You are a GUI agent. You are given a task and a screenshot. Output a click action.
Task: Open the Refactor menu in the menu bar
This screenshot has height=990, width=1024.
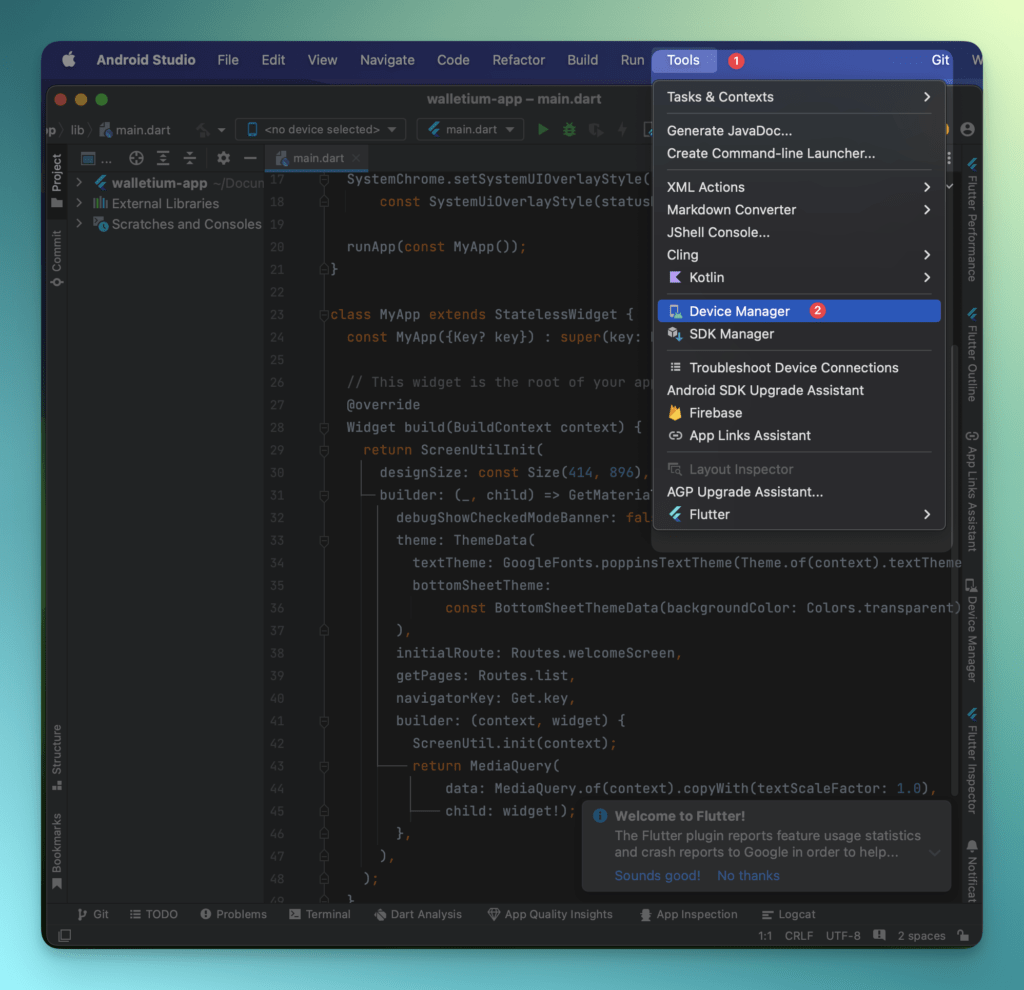(x=519, y=60)
